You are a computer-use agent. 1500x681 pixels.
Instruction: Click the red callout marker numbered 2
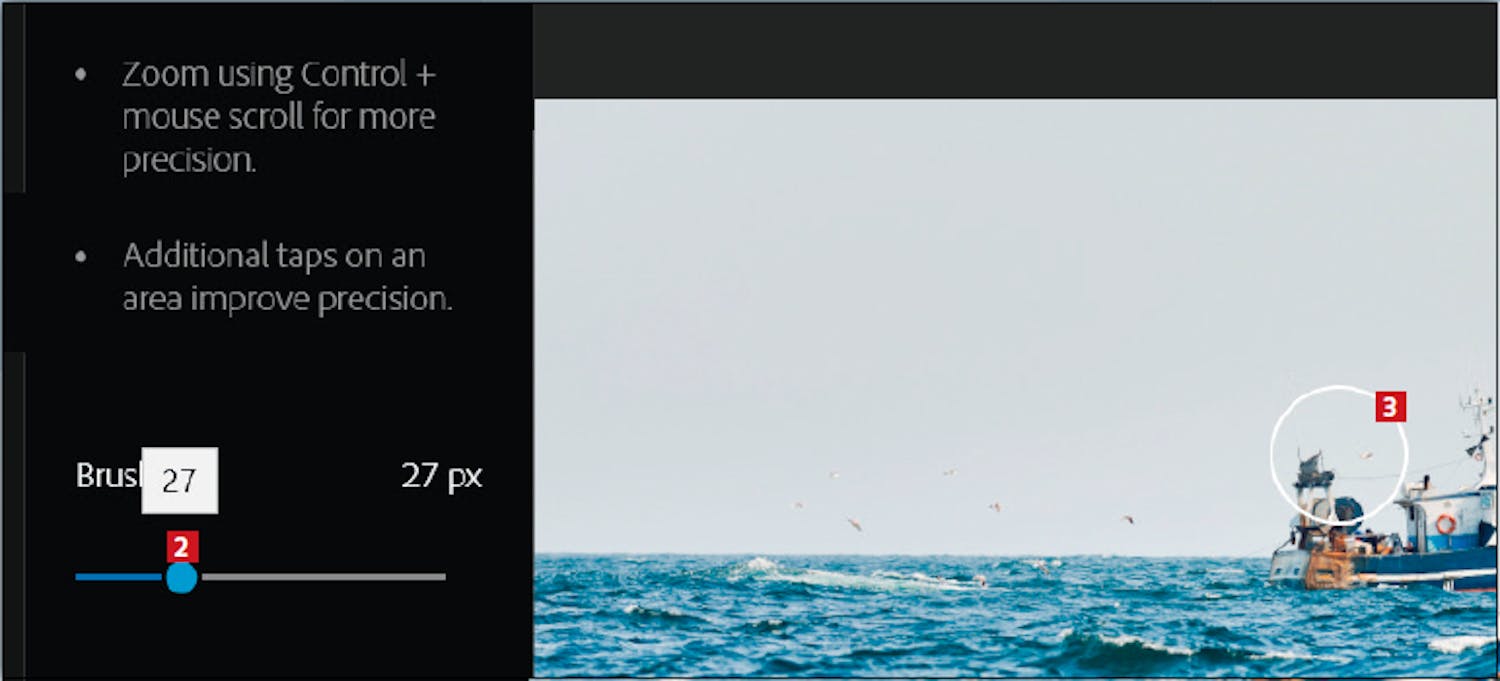tap(180, 547)
